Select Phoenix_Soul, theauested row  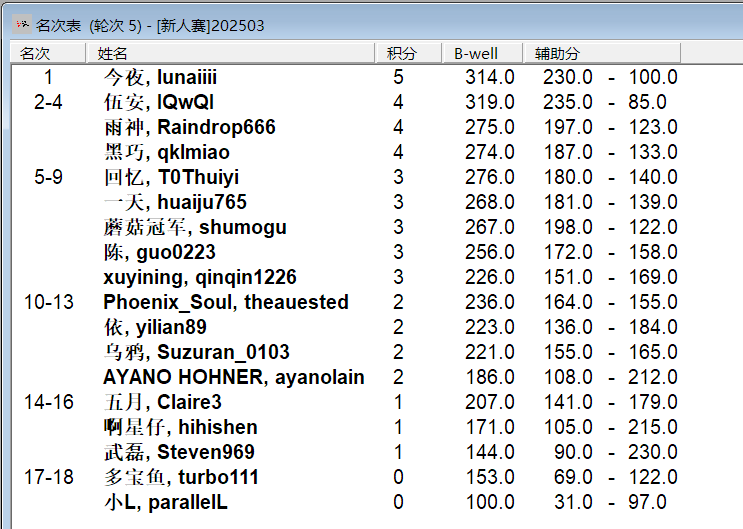point(226,303)
